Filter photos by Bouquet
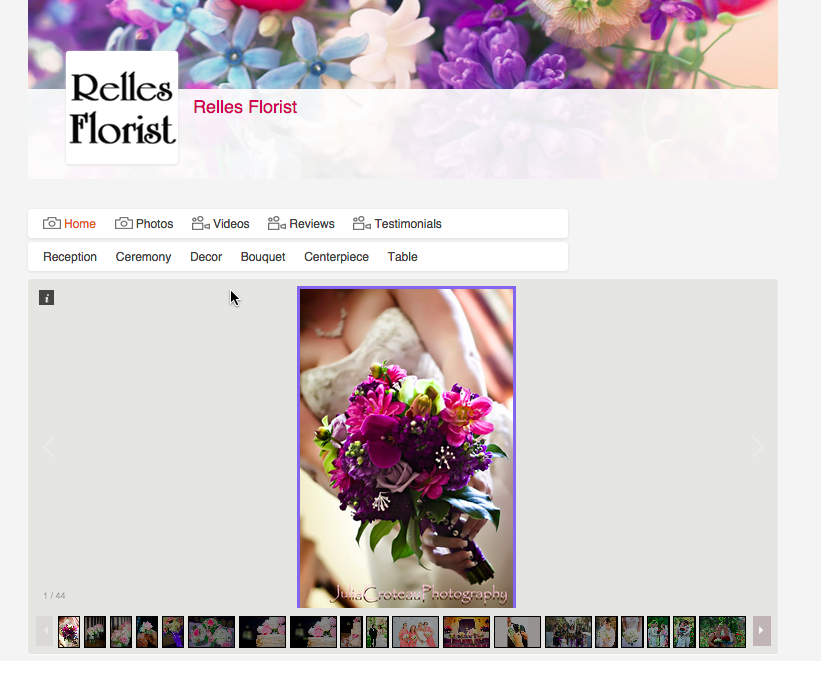The width and height of the screenshot is (821, 691). tap(263, 257)
